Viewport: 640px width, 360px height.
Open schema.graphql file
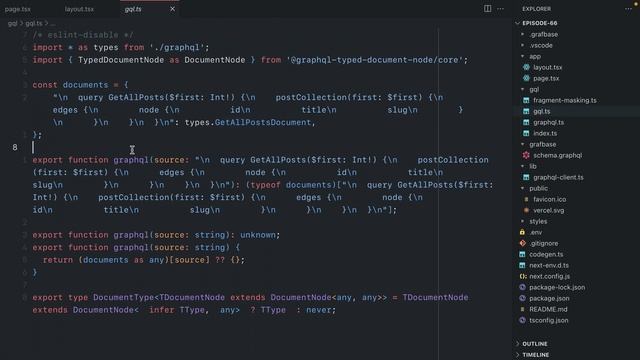click(x=558, y=156)
